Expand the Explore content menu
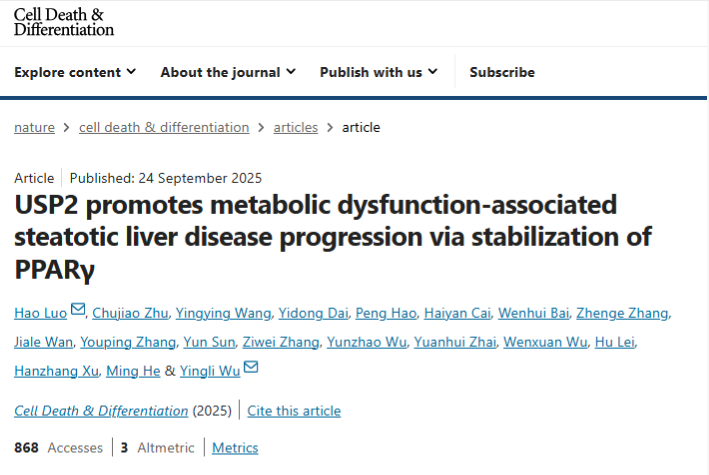This screenshot has width=709, height=475. (x=75, y=72)
